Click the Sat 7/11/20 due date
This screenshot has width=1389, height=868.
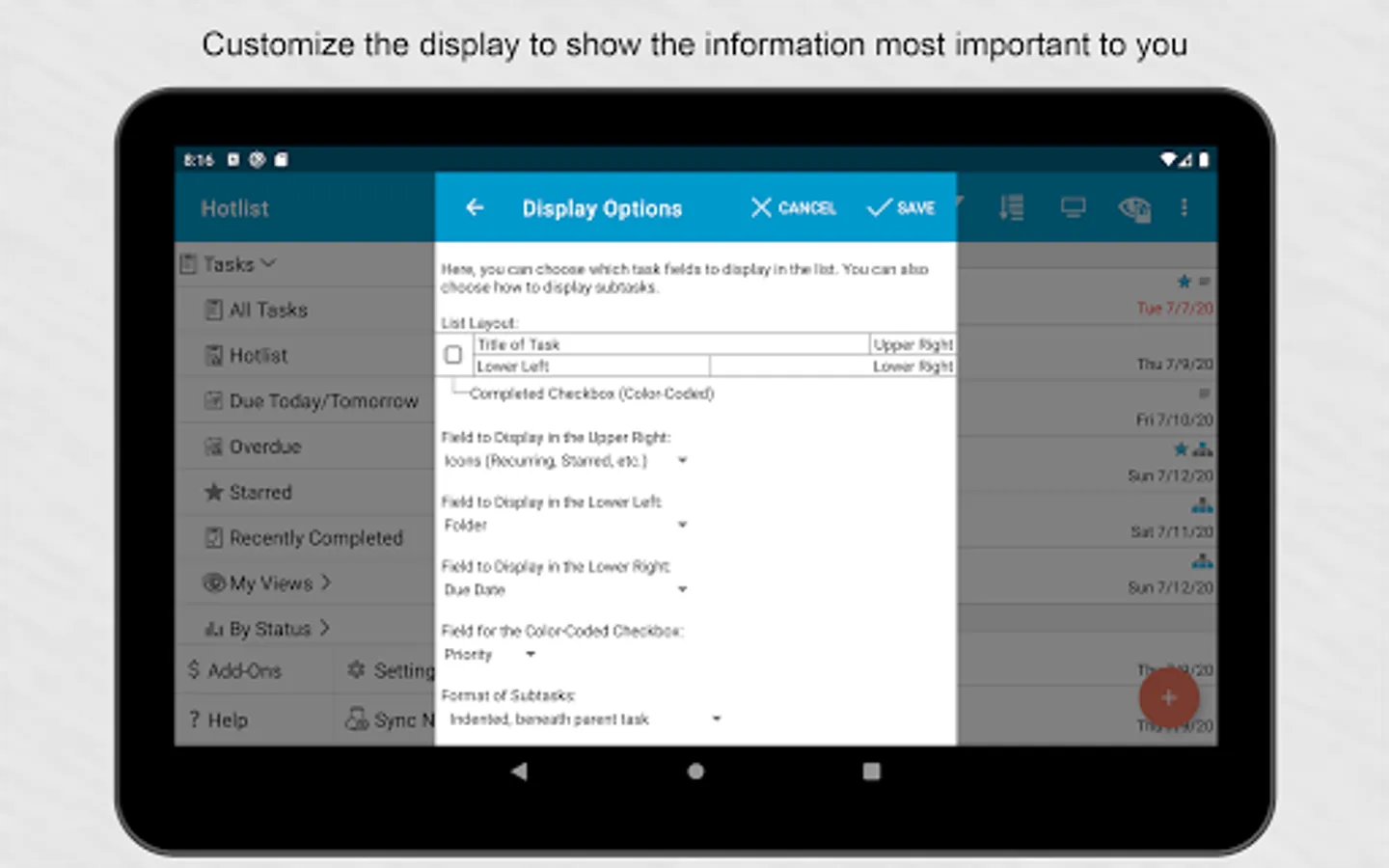[x=1172, y=532]
